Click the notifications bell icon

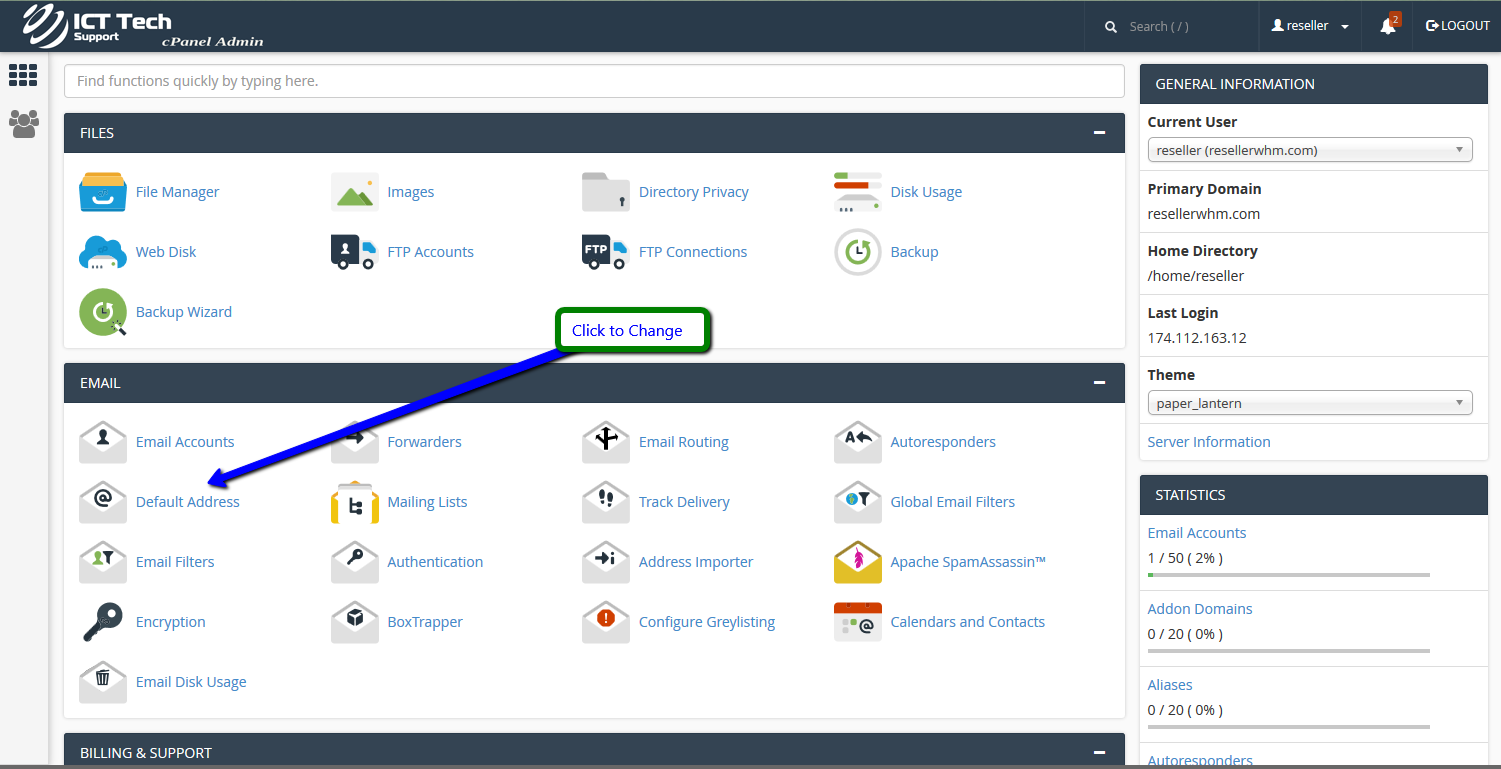(1388, 26)
